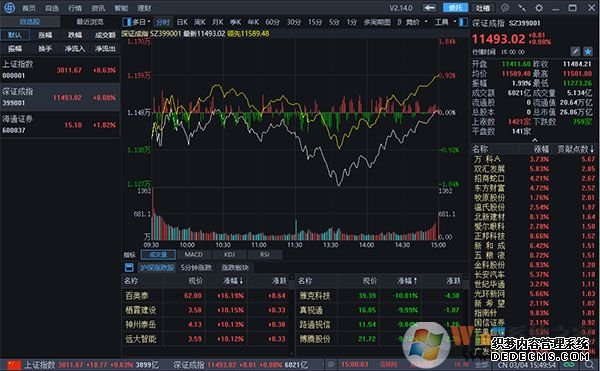Open the settings gear icon

(539, 8)
